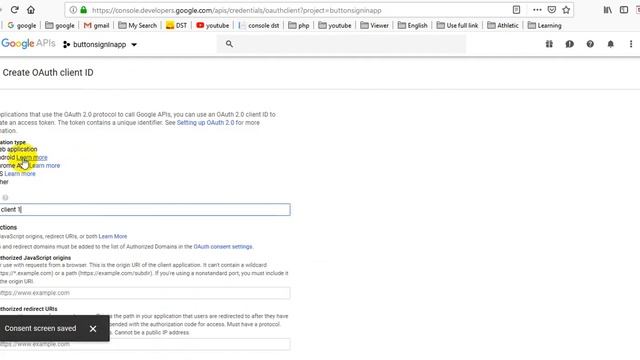
Task: Open the English bookmarks folder
Action: click(x=413, y=25)
